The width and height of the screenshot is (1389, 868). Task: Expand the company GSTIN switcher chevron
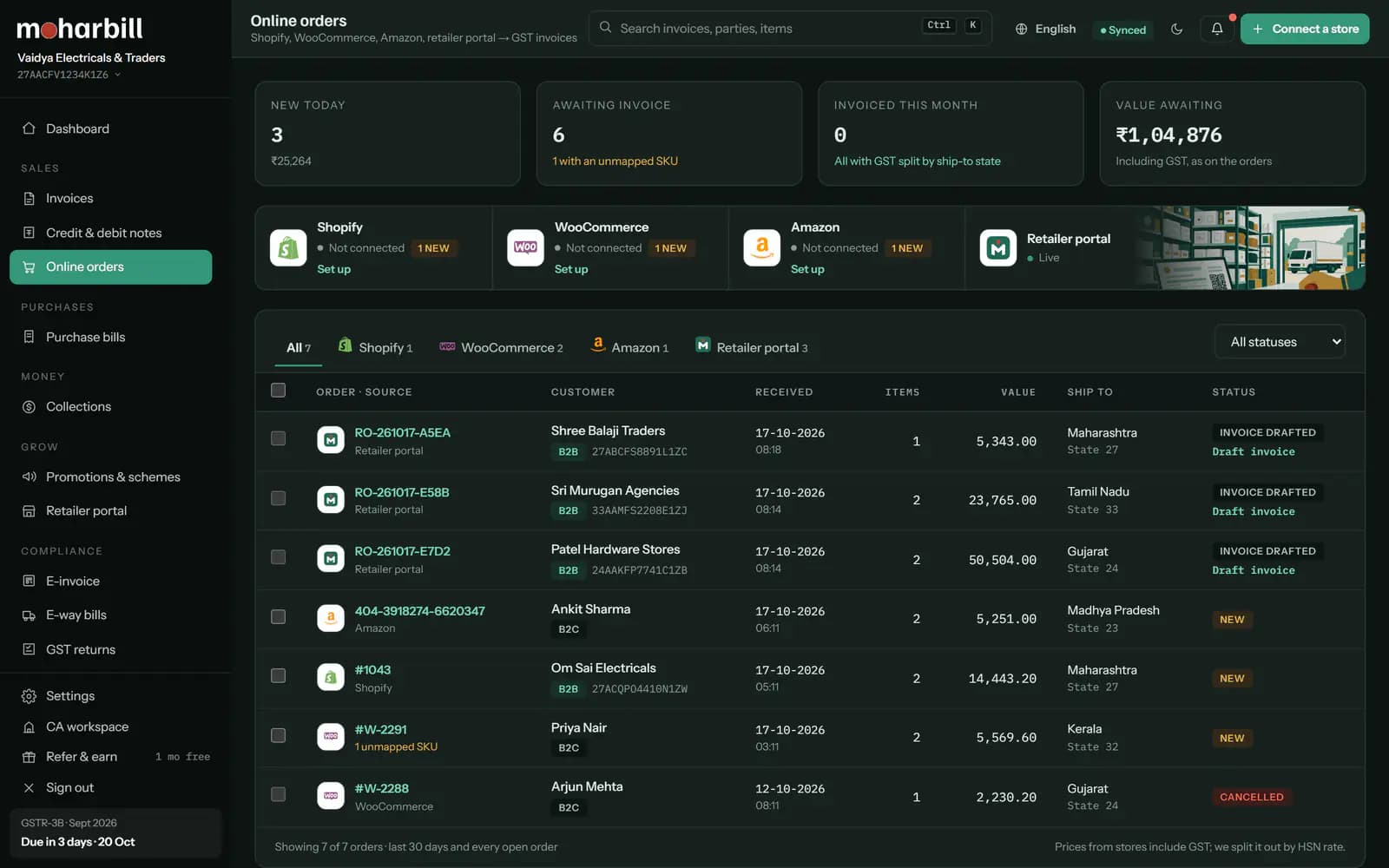click(x=117, y=75)
